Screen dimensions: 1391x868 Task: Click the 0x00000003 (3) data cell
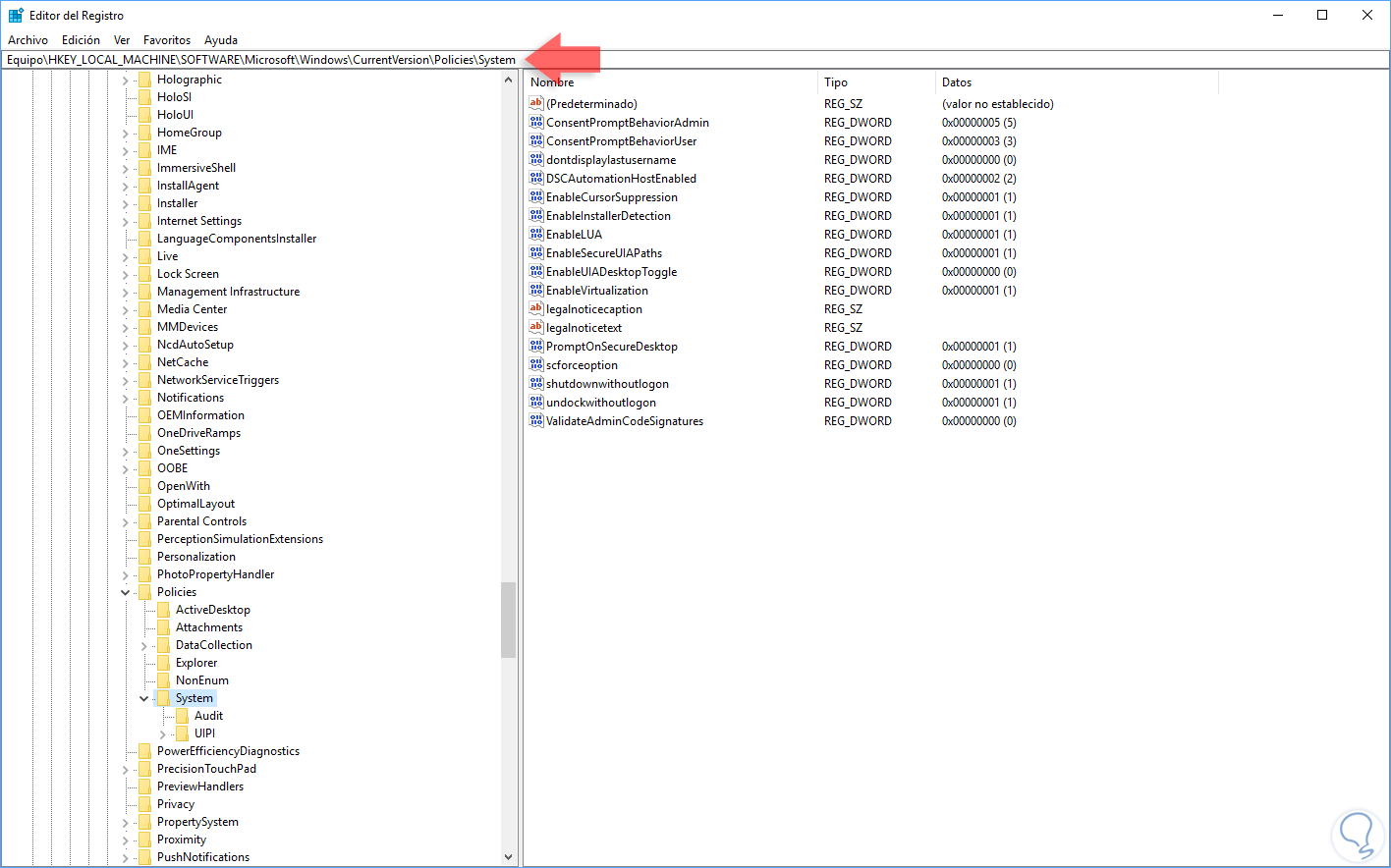979,141
